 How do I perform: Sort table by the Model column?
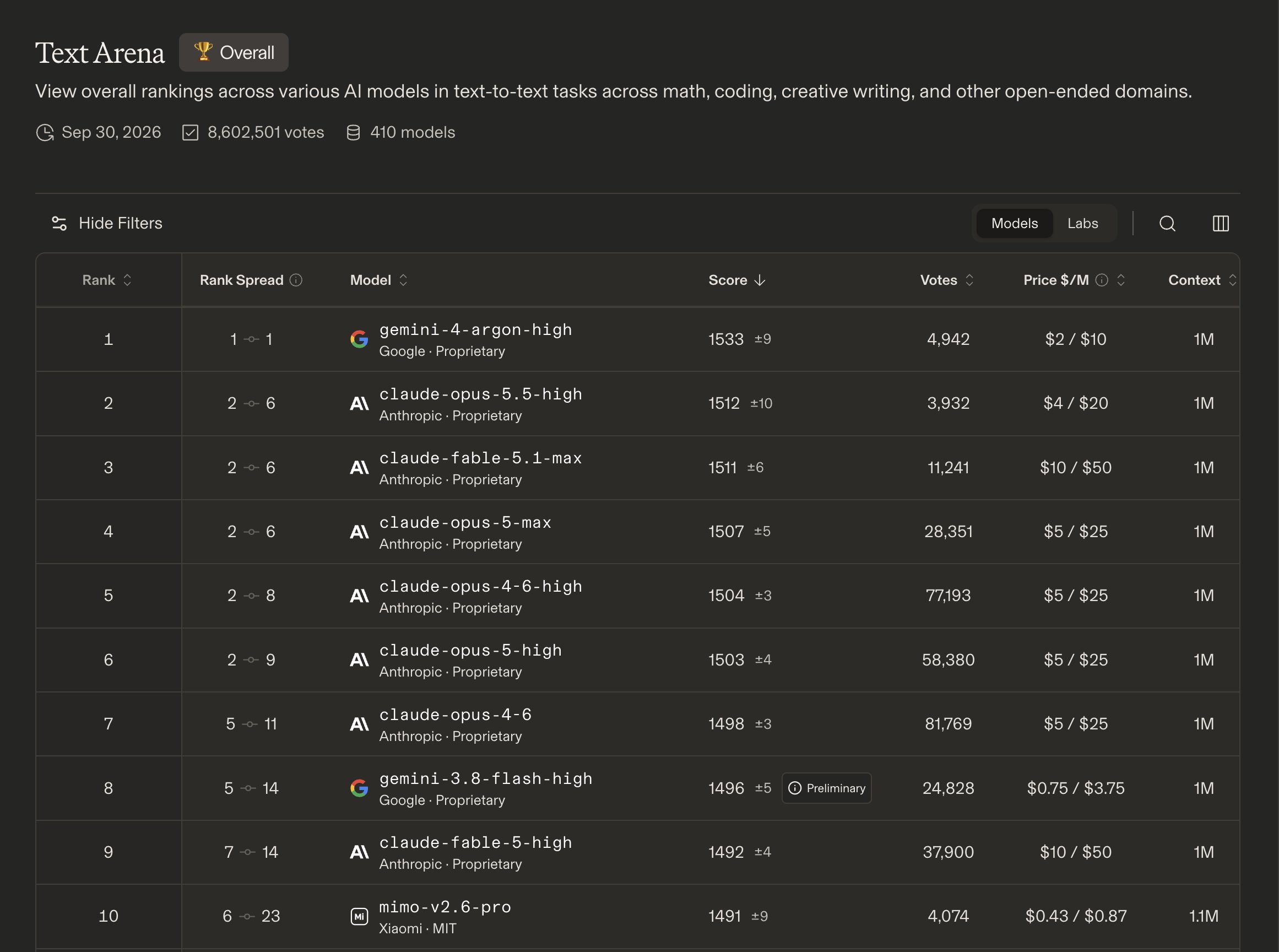(378, 280)
